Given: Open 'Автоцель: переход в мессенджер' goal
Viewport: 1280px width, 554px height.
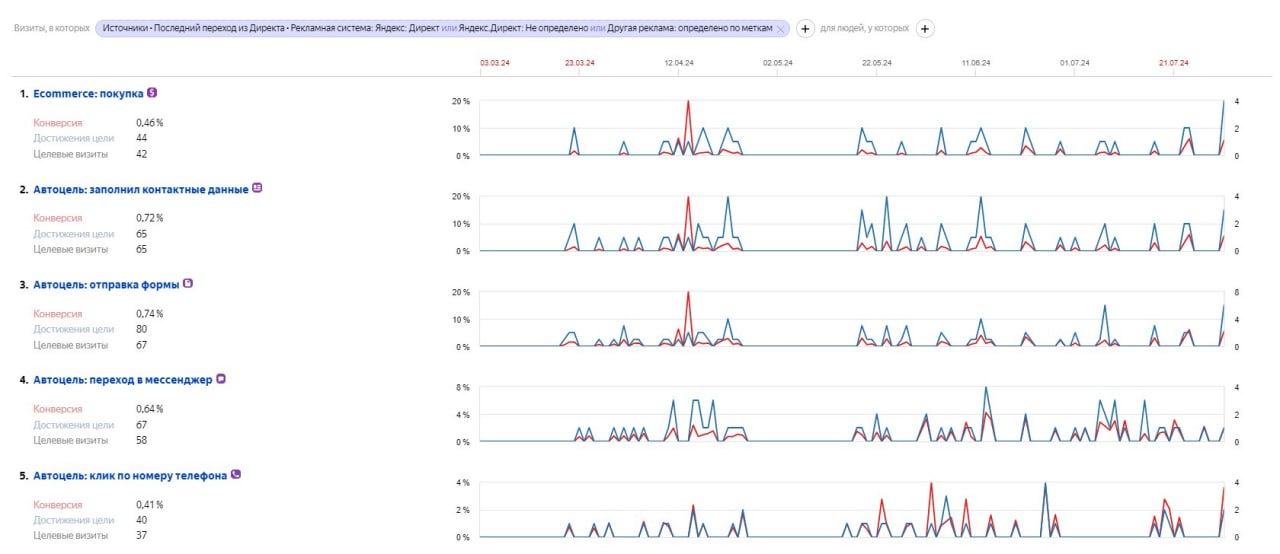Looking at the screenshot, I should (122, 380).
